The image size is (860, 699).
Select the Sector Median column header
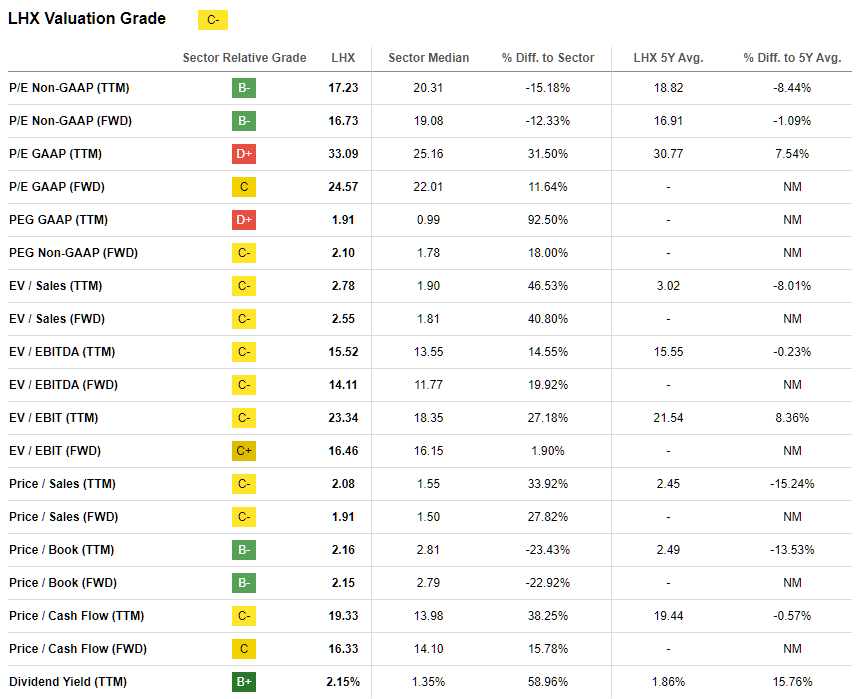coord(428,58)
